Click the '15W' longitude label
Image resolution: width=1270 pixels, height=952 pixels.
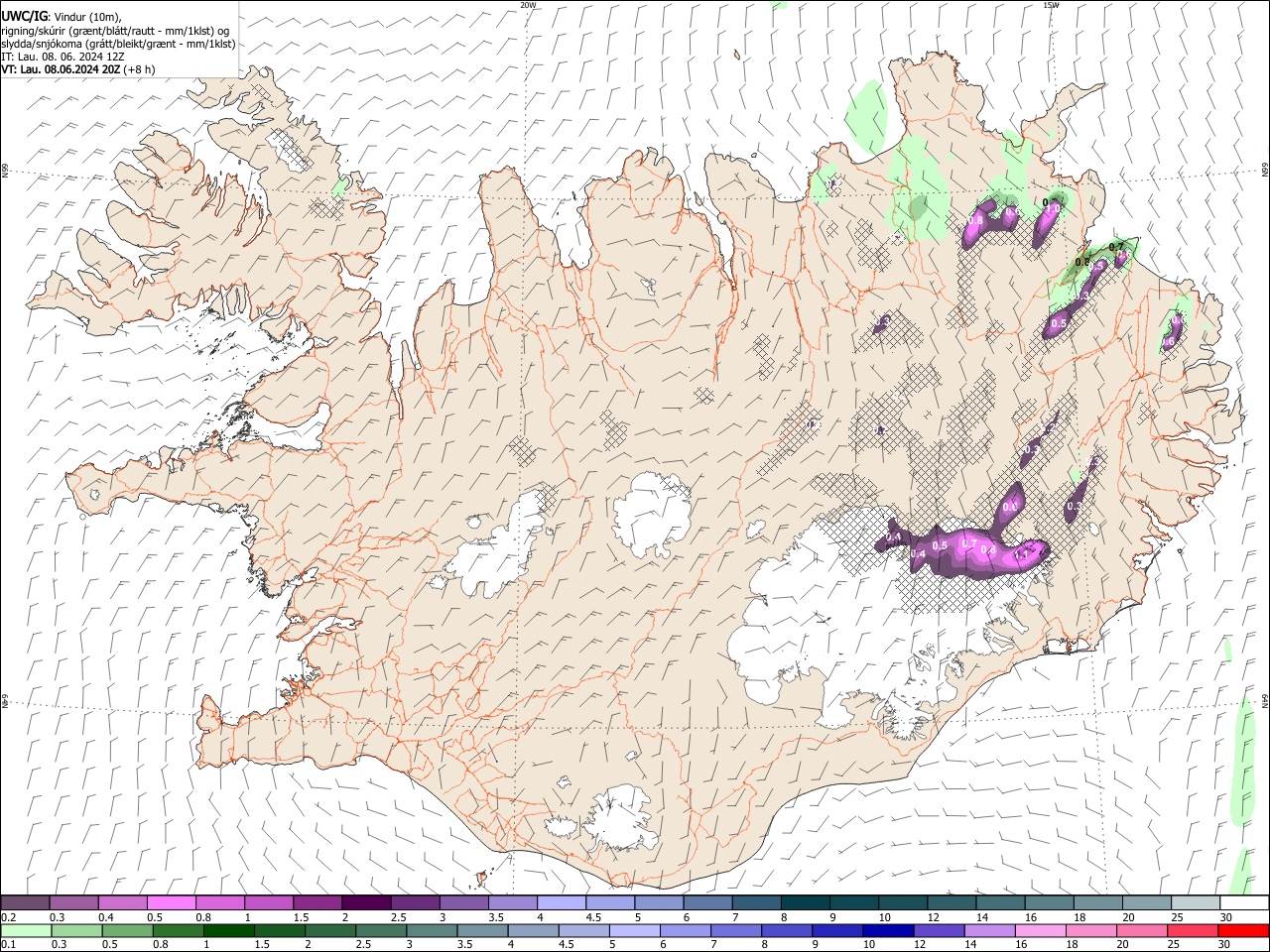(1051, 5)
